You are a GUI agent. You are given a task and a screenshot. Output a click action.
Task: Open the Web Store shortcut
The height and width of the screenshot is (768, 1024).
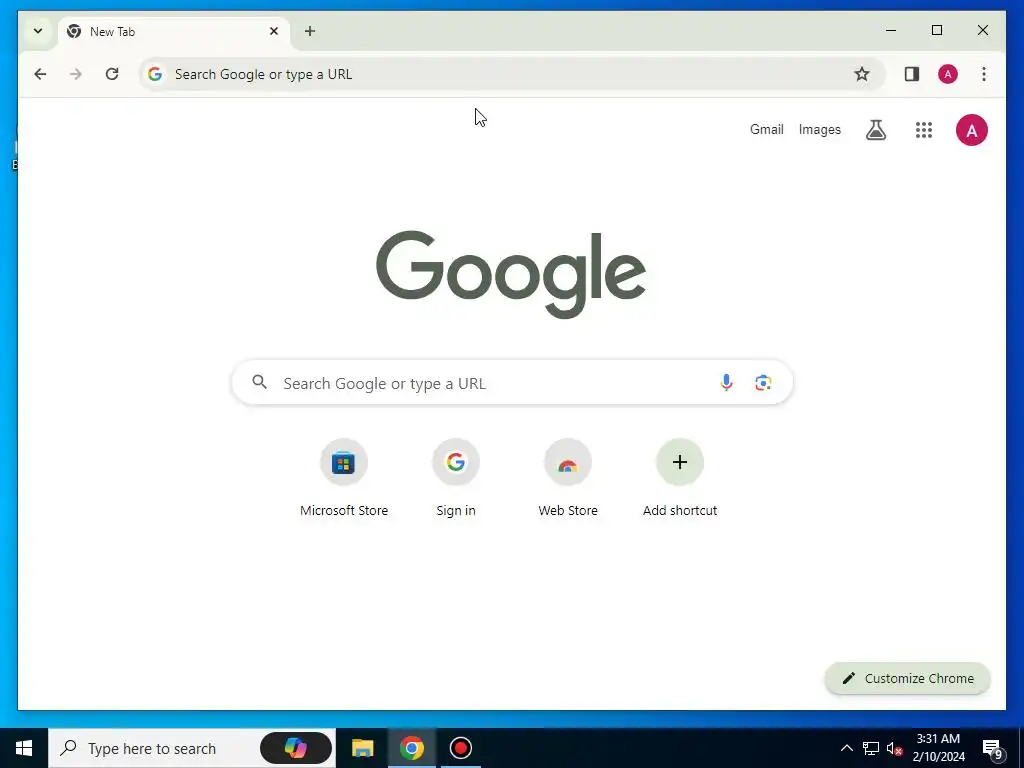pos(568,480)
